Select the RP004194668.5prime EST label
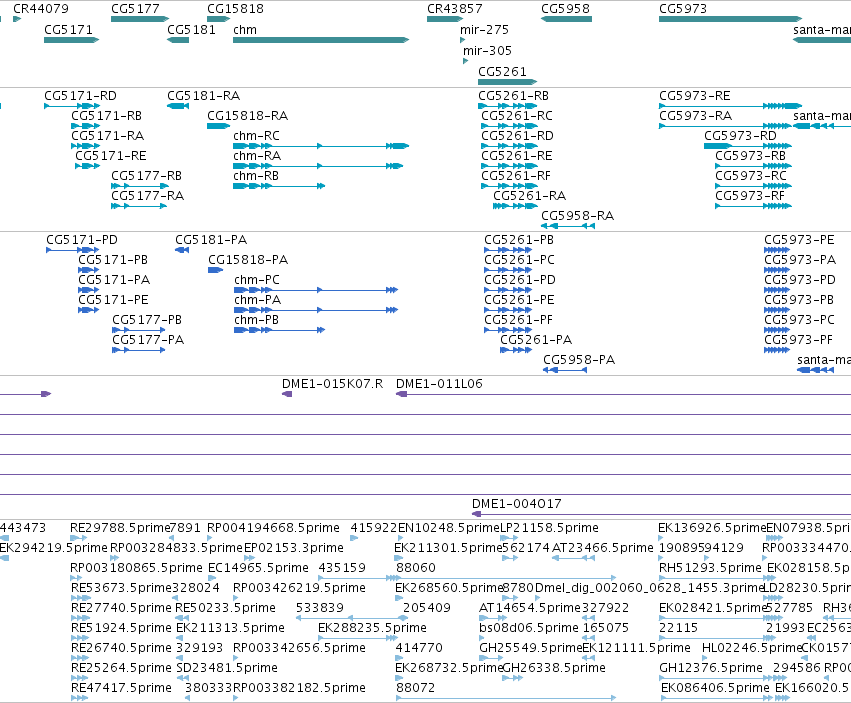This screenshot has width=851, height=703. click(x=273, y=528)
